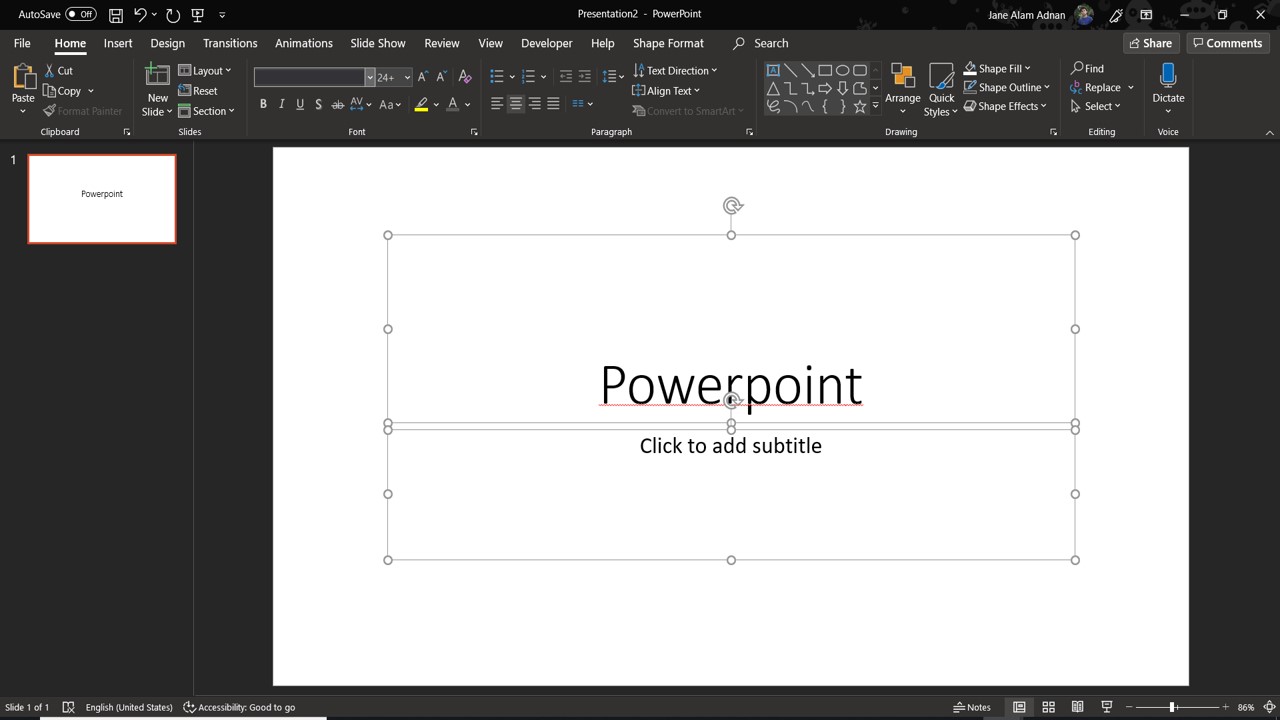Start the slide show from status bar

[x=1106, y=707]
